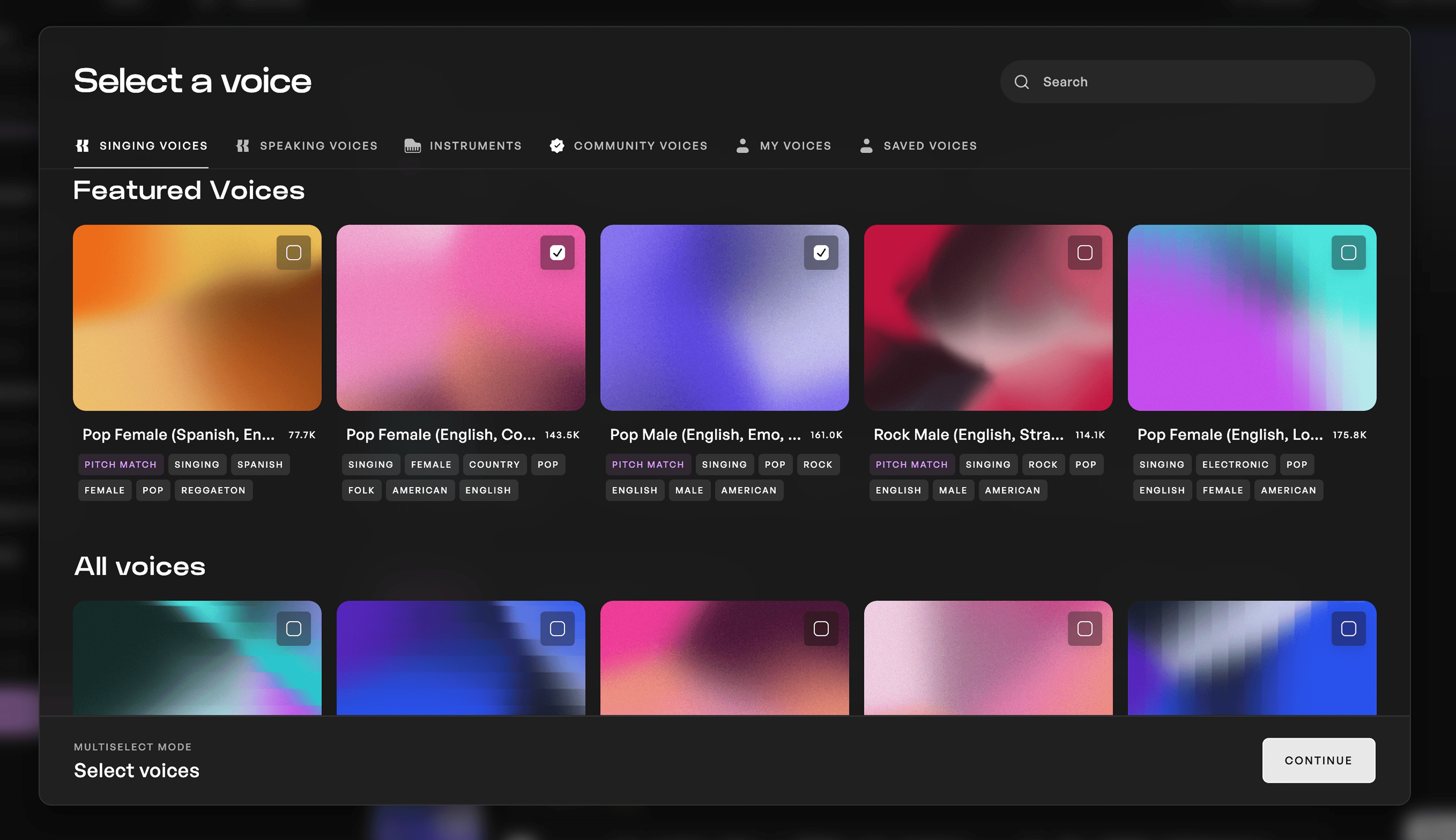Image resolution: width=1456 pixels, height=840 pixels.
Task: Click the 175.8K usage count
Action: pos(1349,435)
